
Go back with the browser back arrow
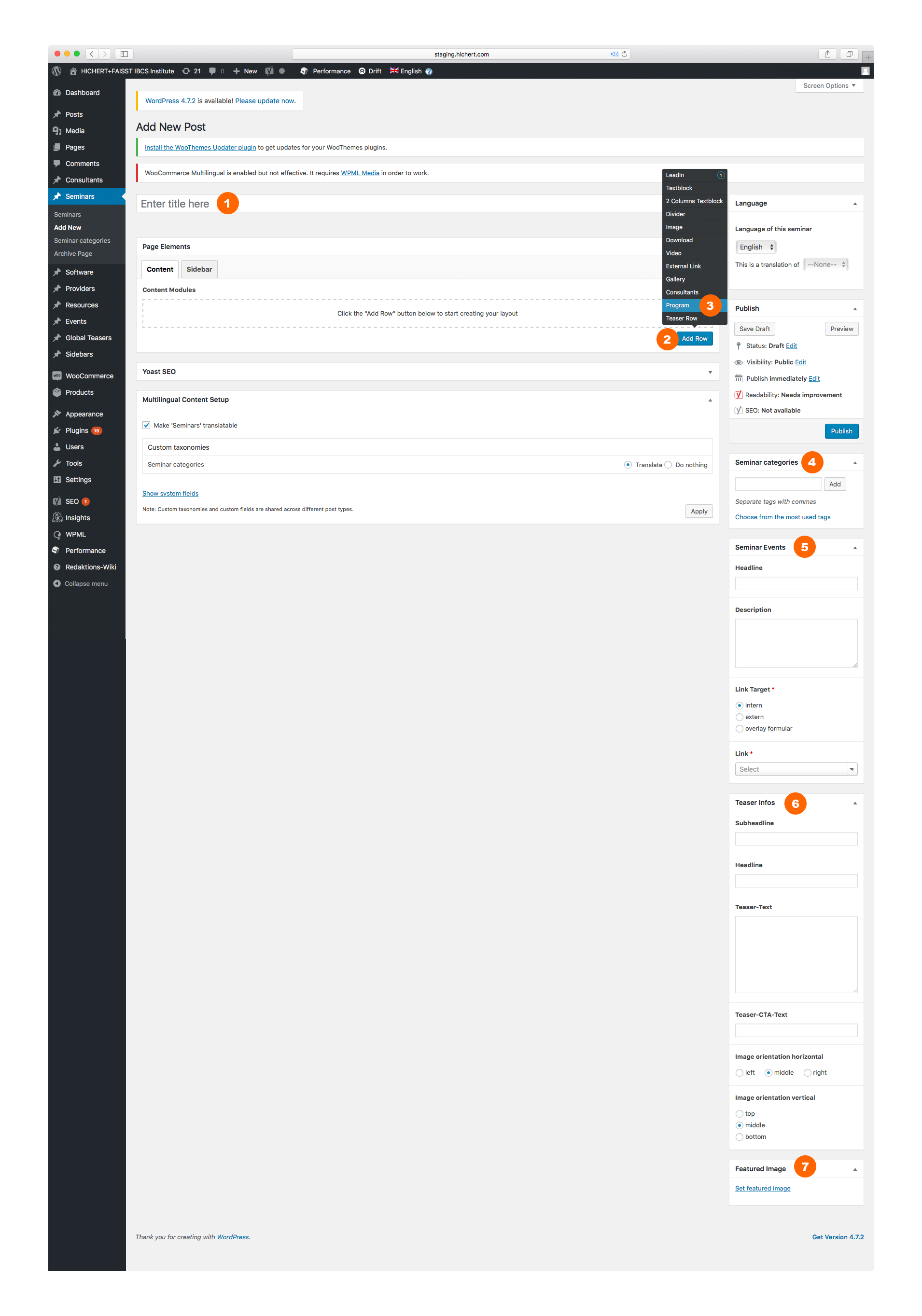[x=92, y=54]
